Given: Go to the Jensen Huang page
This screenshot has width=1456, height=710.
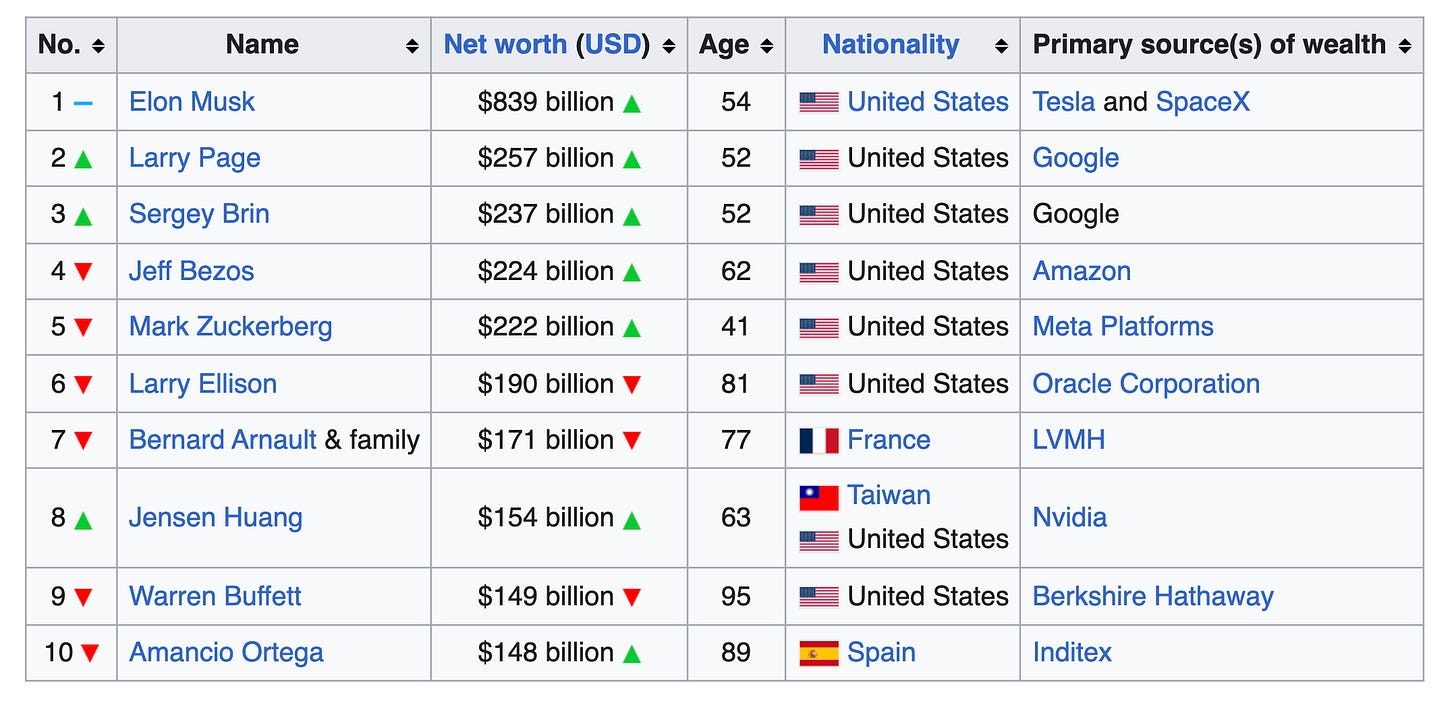Looking at the screenshot, I should (x=216, y=518).
